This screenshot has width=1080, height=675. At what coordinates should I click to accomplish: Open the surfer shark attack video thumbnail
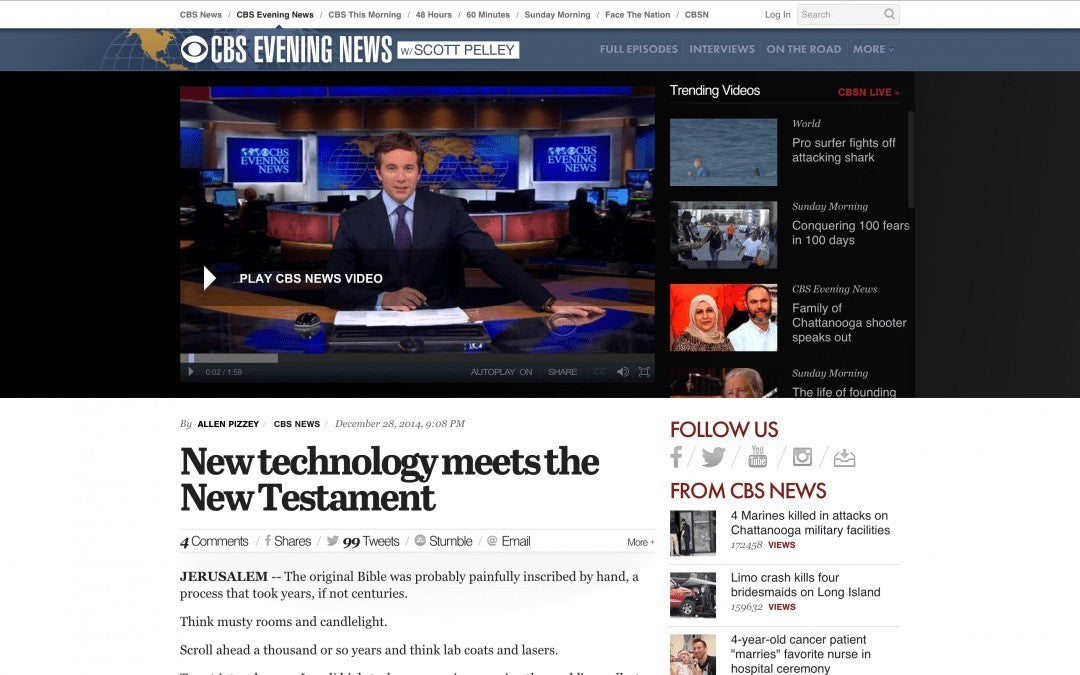pyautogui.click(x=723, y=152)
